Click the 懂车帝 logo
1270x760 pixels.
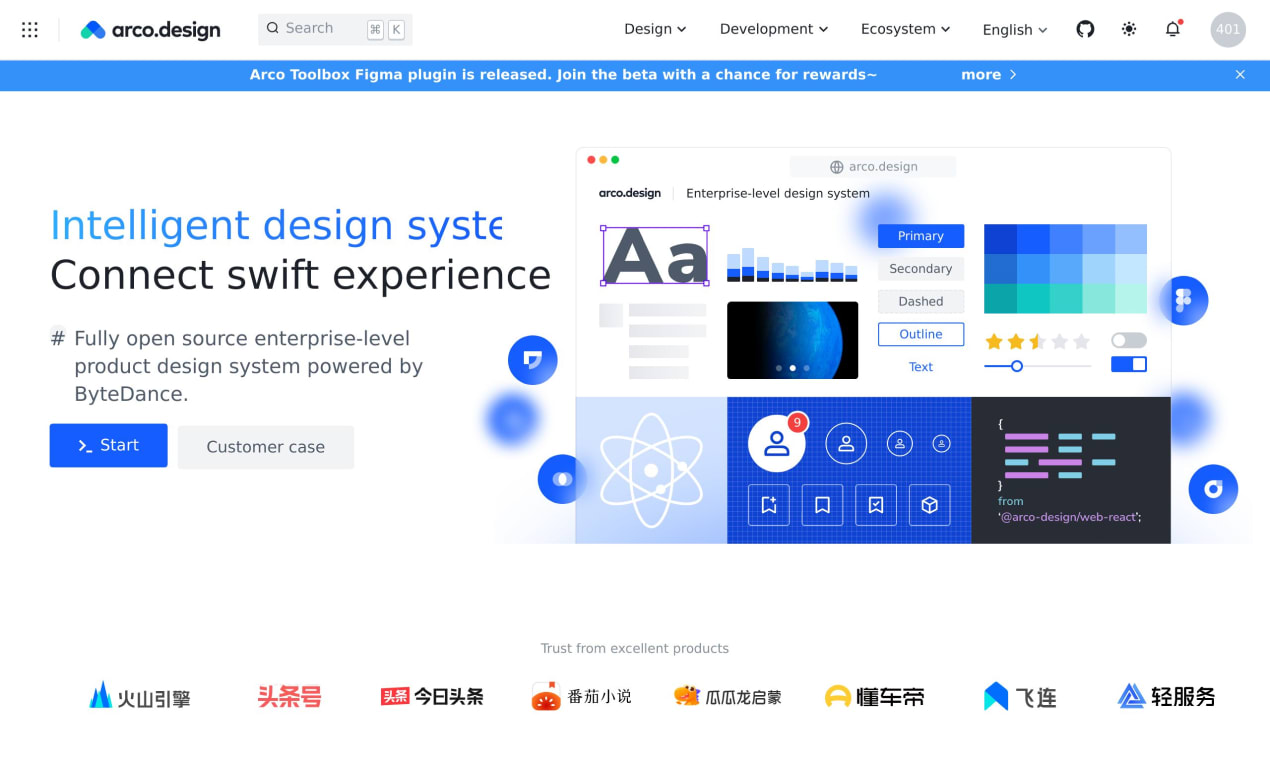point(874,696)
